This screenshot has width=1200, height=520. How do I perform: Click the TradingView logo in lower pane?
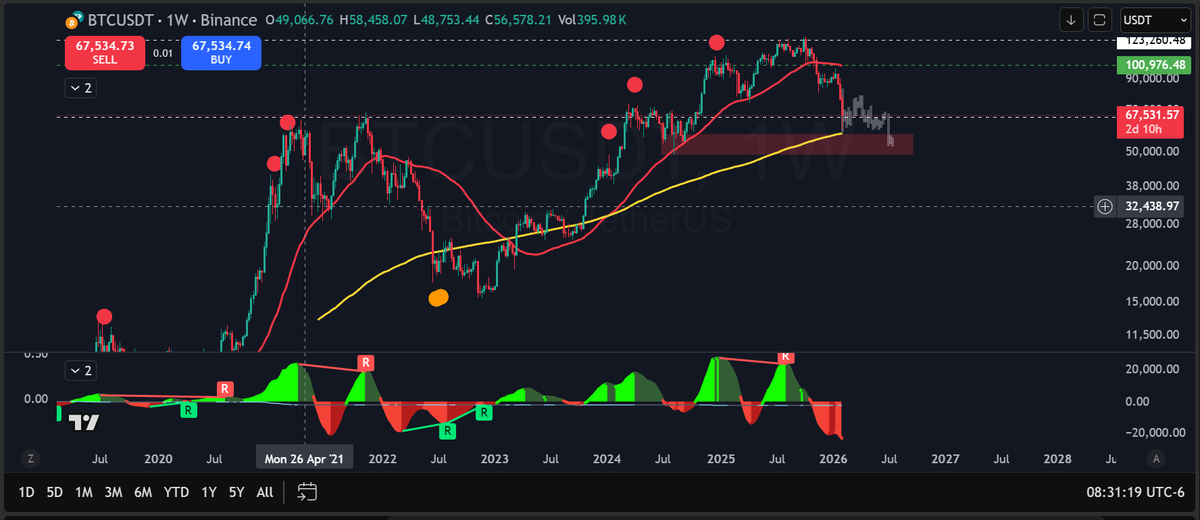84,421
